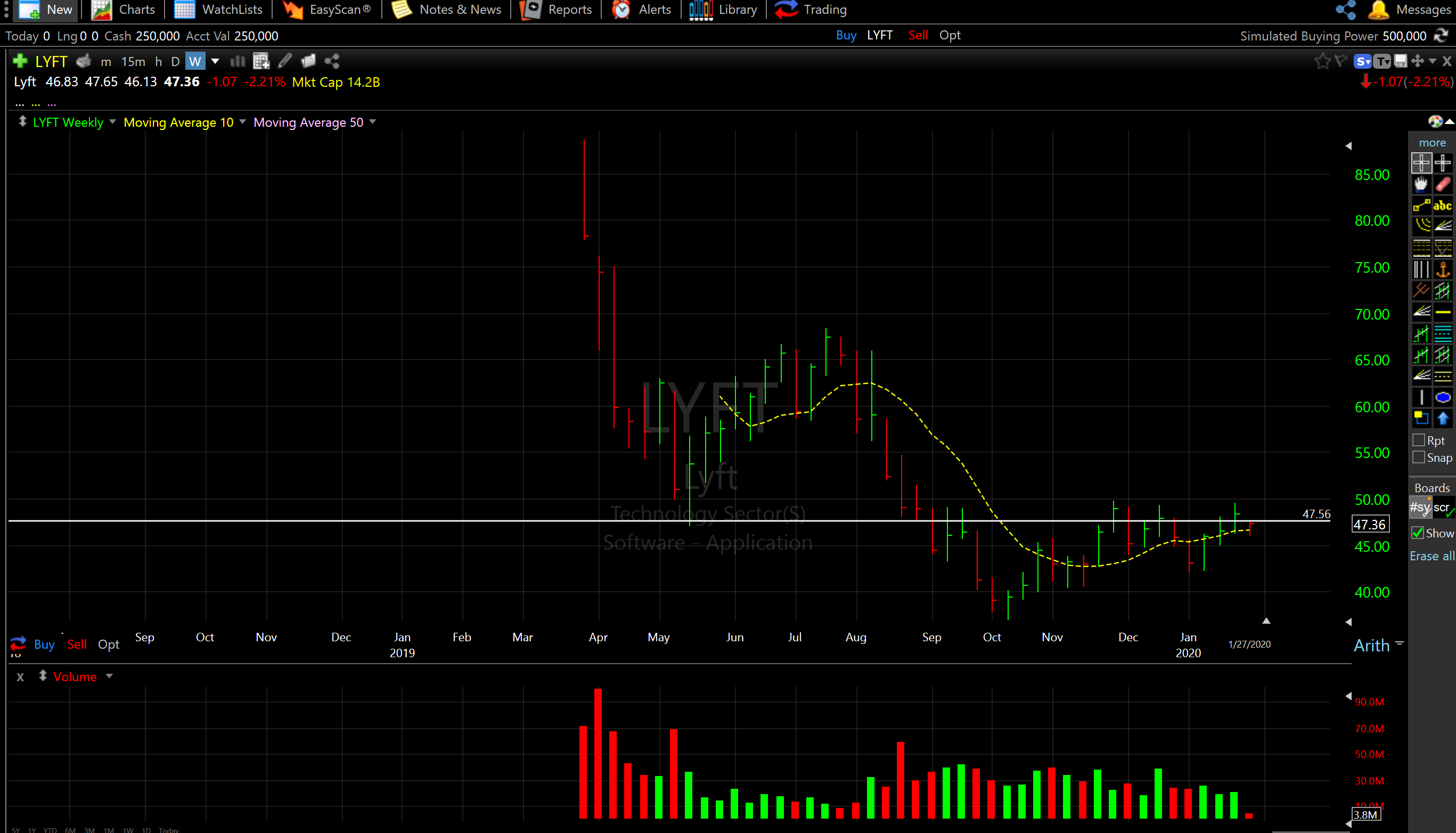This screenshot has width=1456, height=833.
Task: Open the Notes & News menu
Action: tap(447, 10)
